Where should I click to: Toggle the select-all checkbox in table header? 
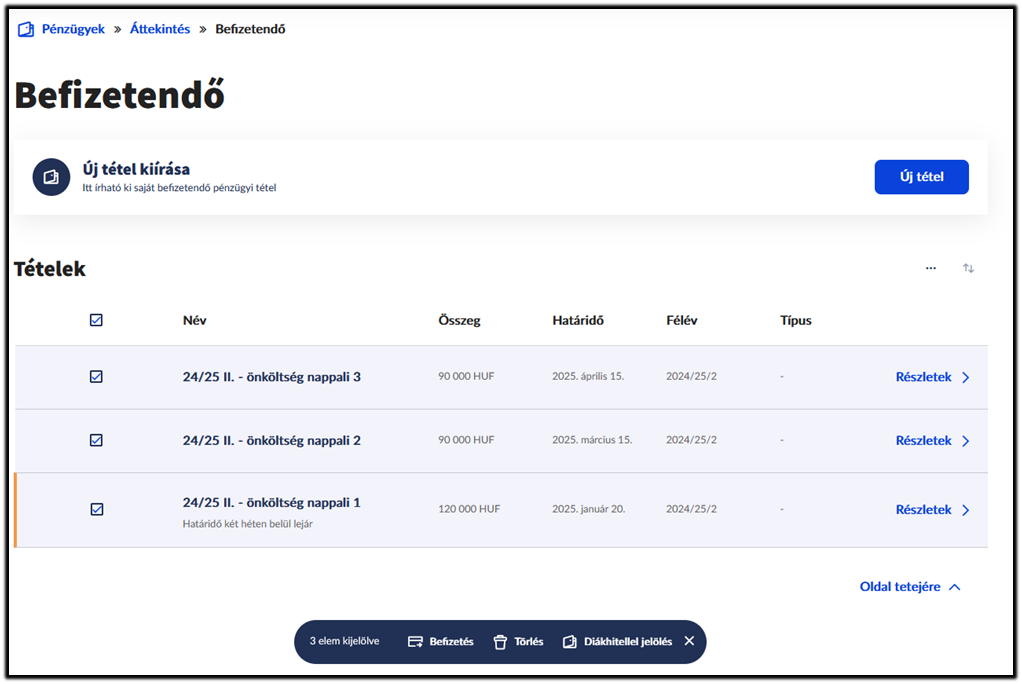(x=96, y=321)
